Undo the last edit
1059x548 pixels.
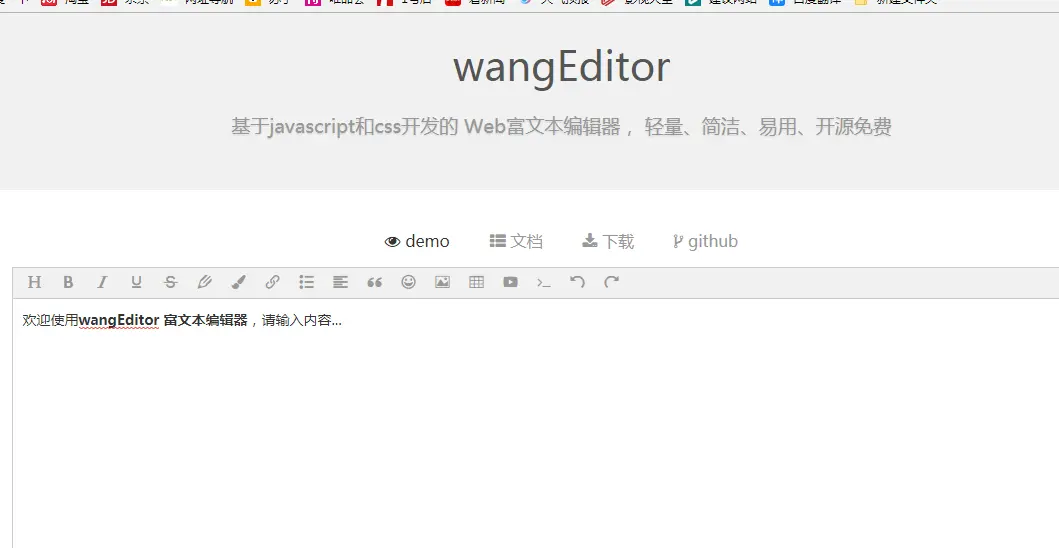pos(577,282)
